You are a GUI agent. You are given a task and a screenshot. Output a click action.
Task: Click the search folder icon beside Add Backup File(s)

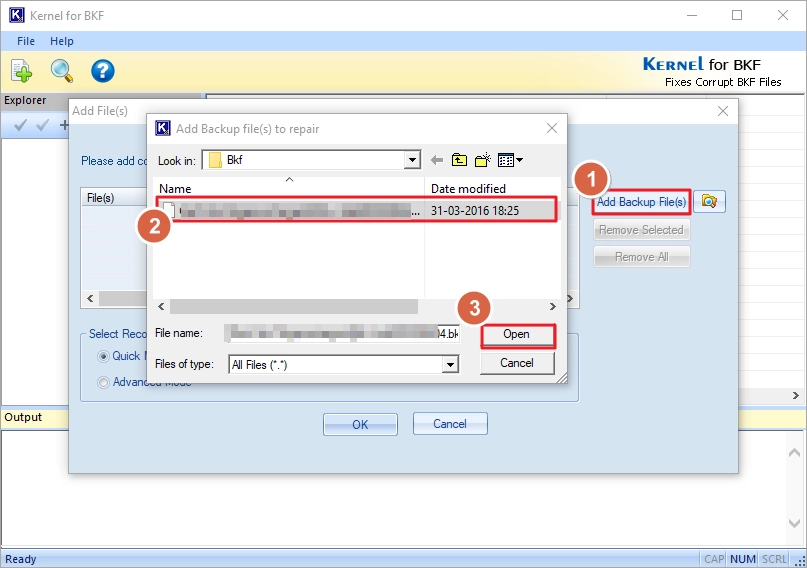(x=709, y=201)
